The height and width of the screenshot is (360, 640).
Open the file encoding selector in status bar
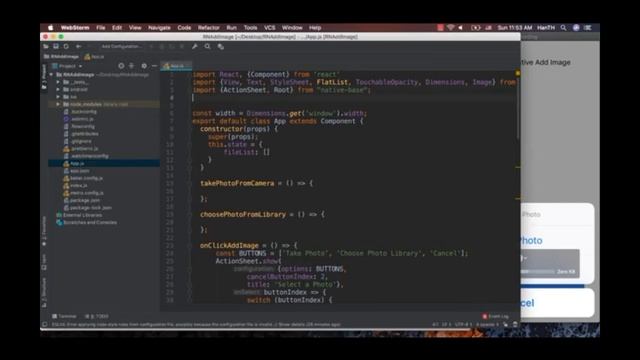point(463,324)
